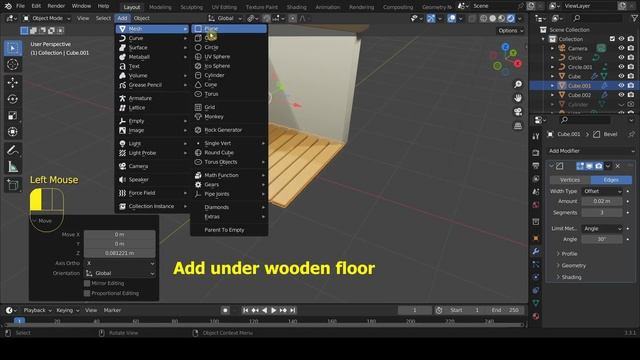Viewport: 640px width, 360px height.
Task: Open the Material properties tab
Action: 536,316
